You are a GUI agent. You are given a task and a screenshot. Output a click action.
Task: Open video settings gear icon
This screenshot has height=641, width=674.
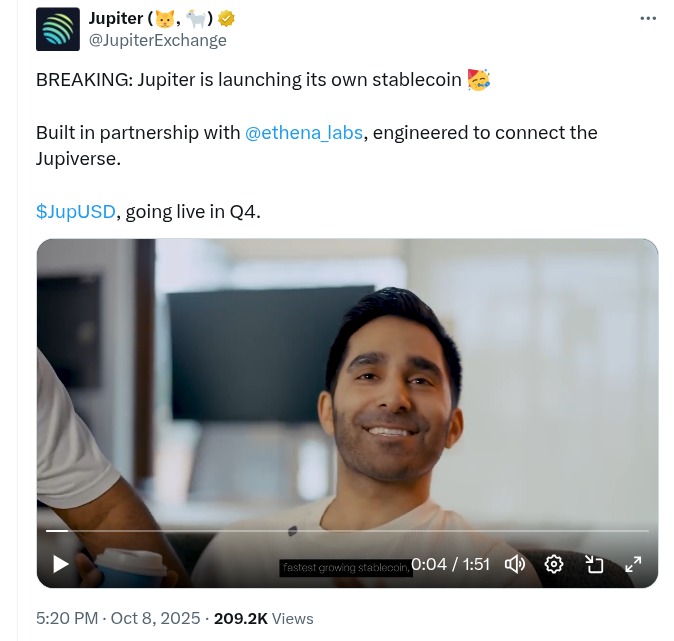point(554,564)
